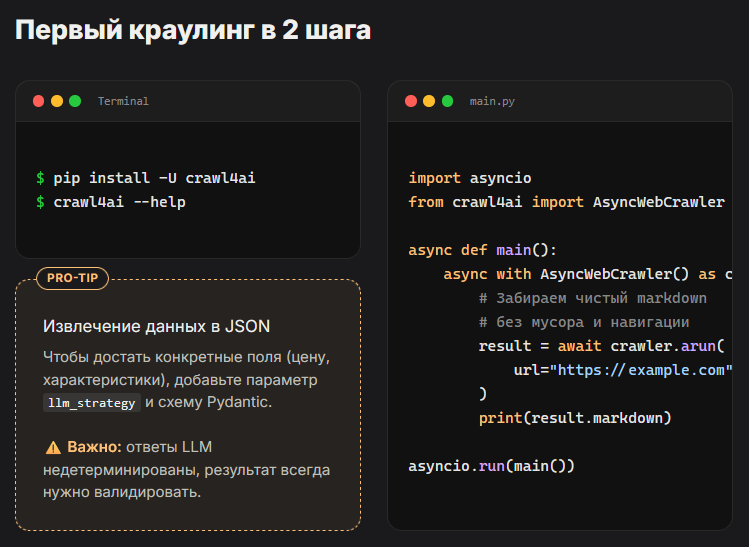Click the Terminal window title
The width and height of the screenshot is (749, 547).
pos(123,101)
